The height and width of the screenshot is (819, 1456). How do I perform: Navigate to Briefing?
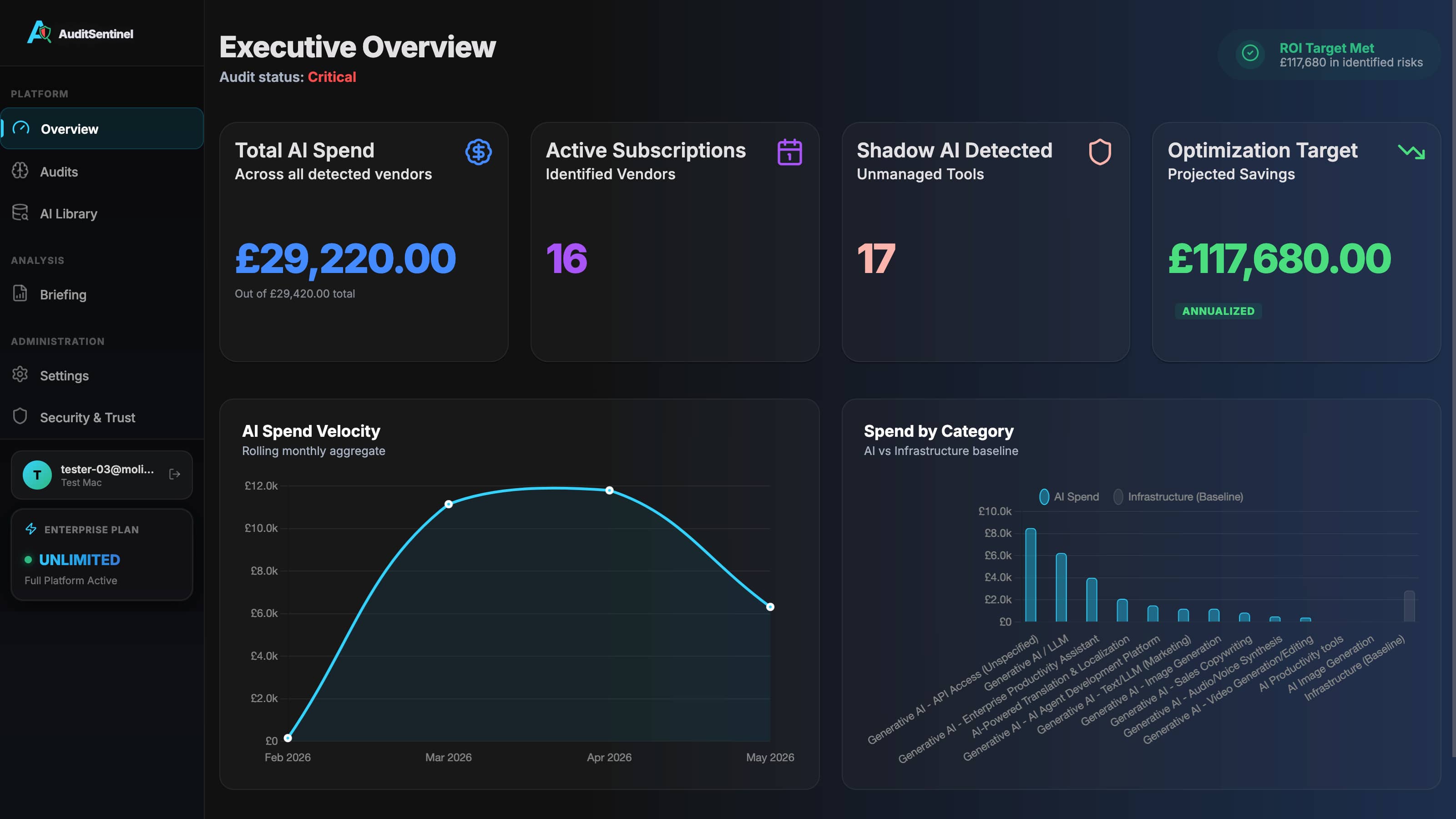102,294
